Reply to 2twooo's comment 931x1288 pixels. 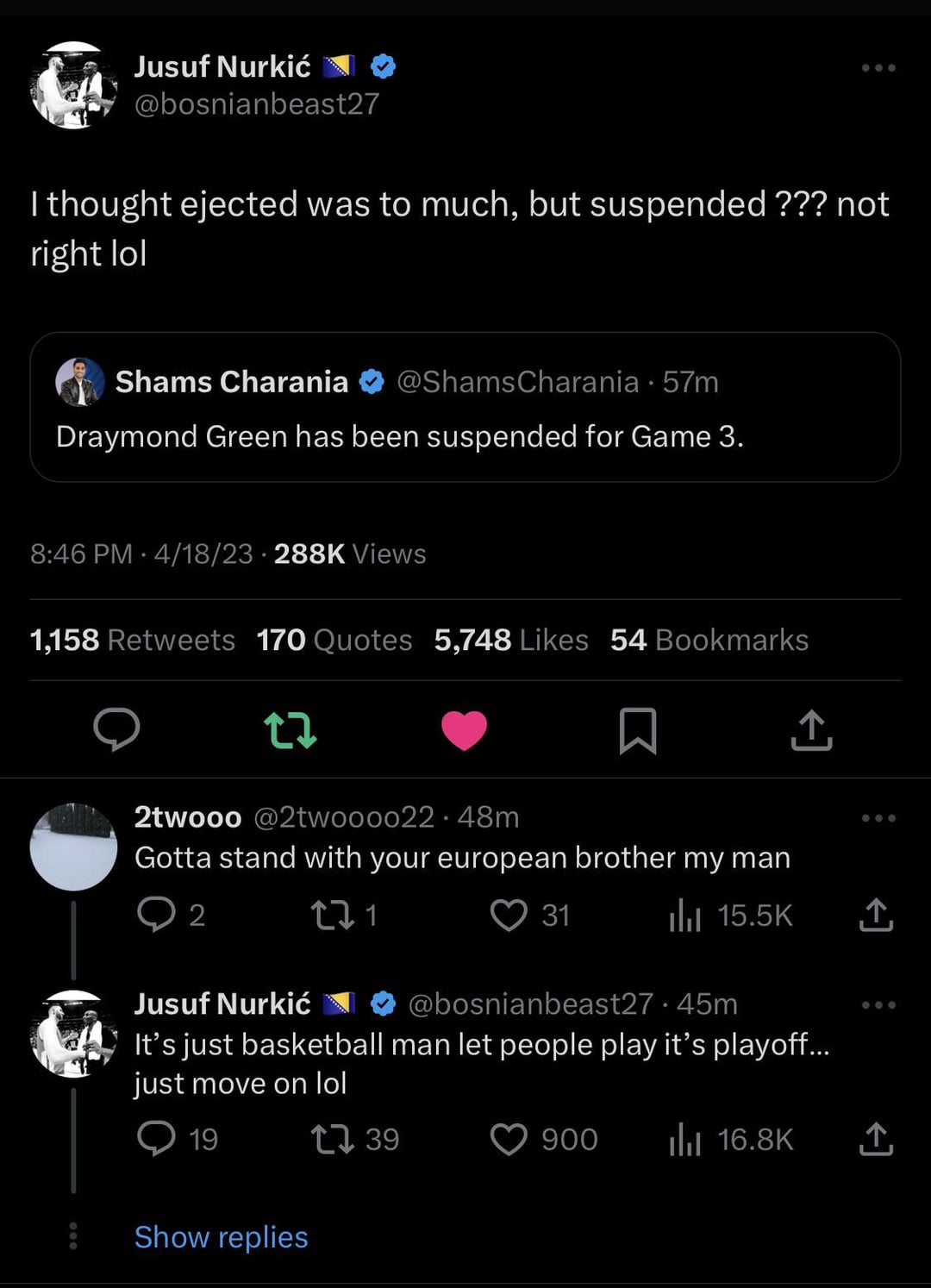point(156,915)
